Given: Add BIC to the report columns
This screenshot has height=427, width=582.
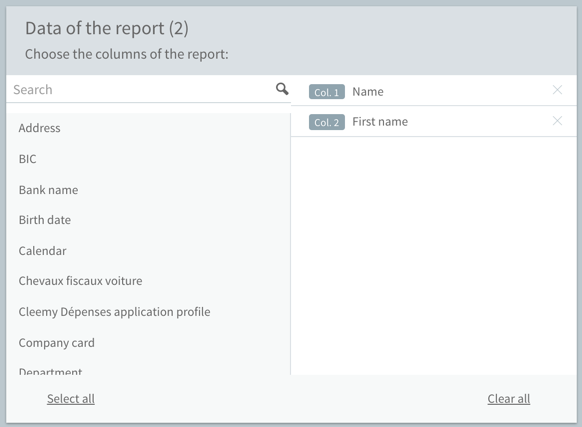Looking at the screenshot, I should (27, 159).
